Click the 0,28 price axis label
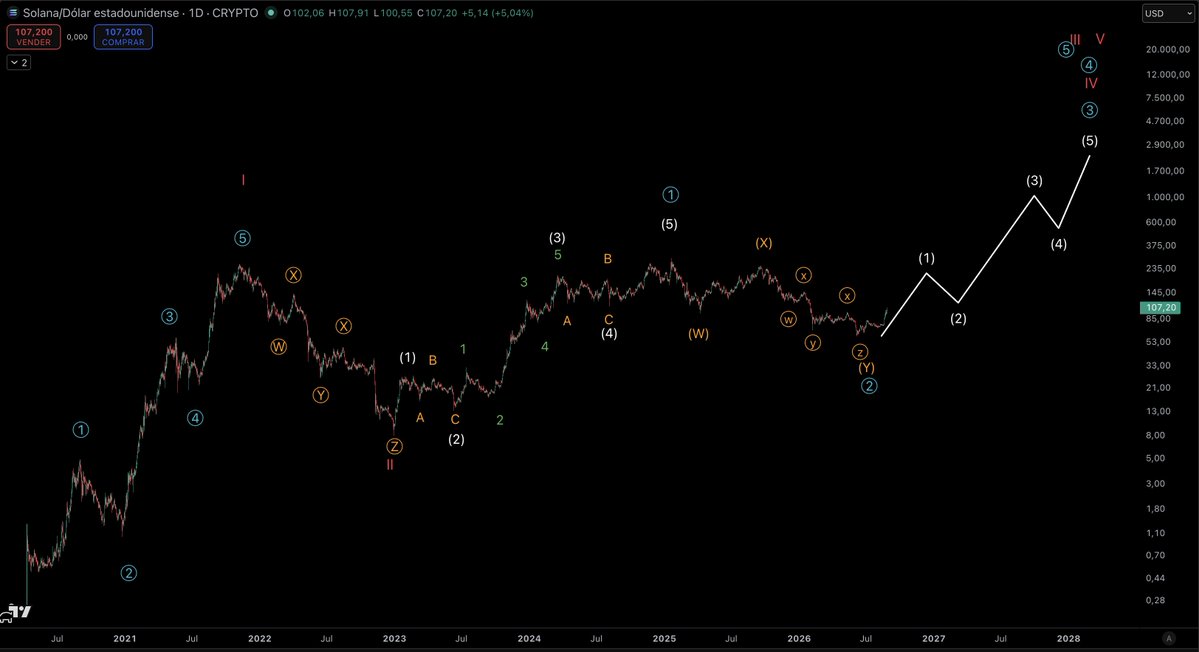The image size is (1199, 652). coord(1156,601)
